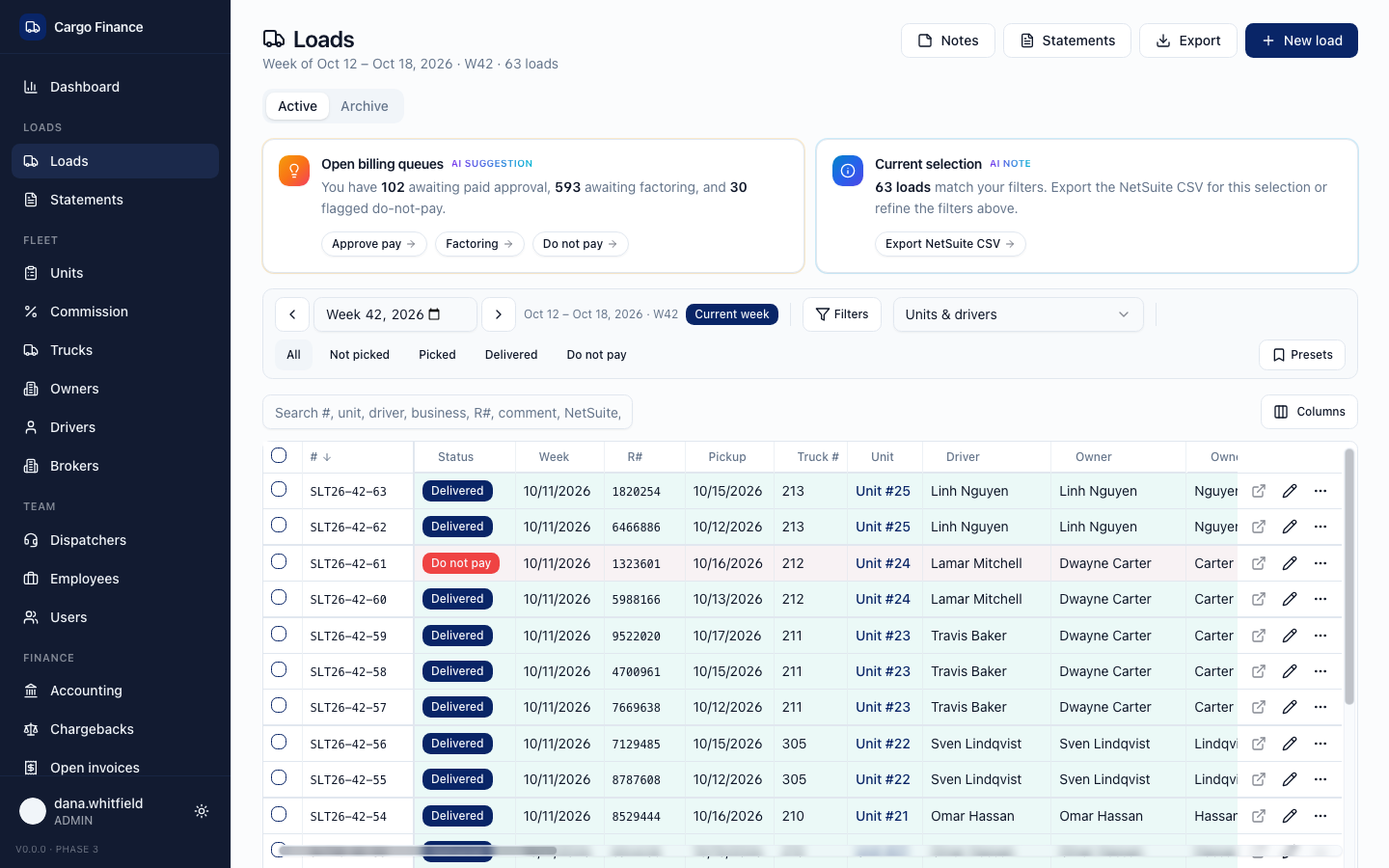
Task: Click the Statements button in header
Action: pyautogui.click(x=1067, y=41)
